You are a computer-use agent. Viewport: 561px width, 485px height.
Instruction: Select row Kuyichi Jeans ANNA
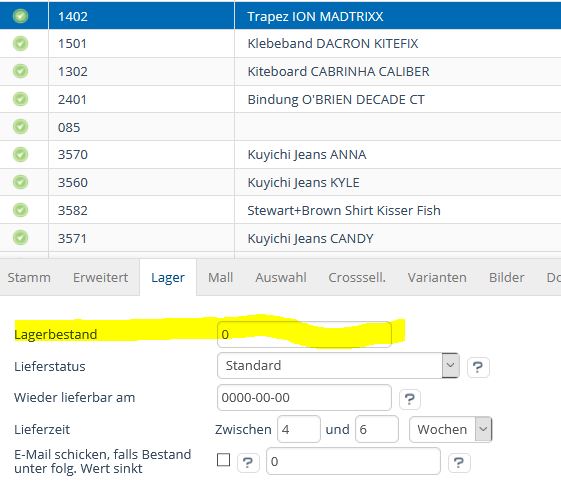point(280,155)
